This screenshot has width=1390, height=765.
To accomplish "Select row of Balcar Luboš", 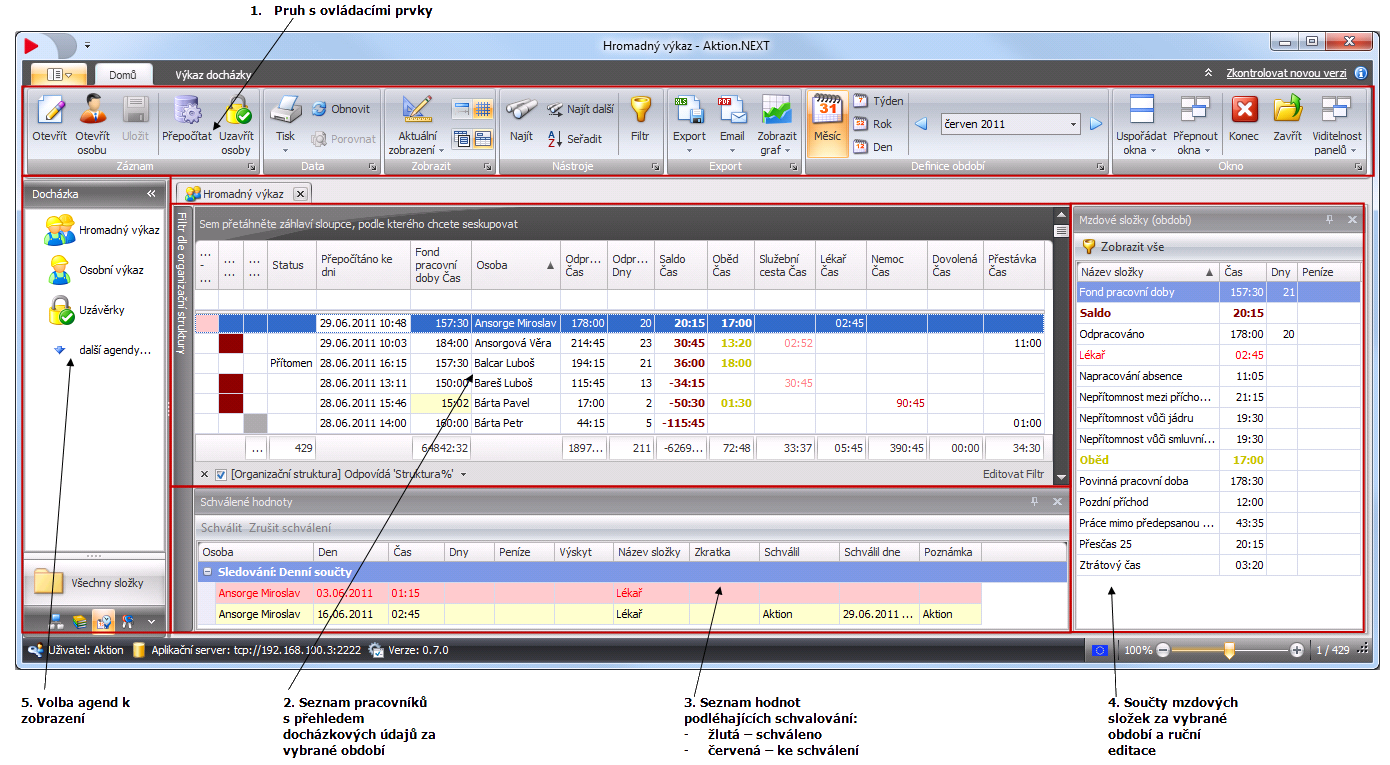I will 619,363.
